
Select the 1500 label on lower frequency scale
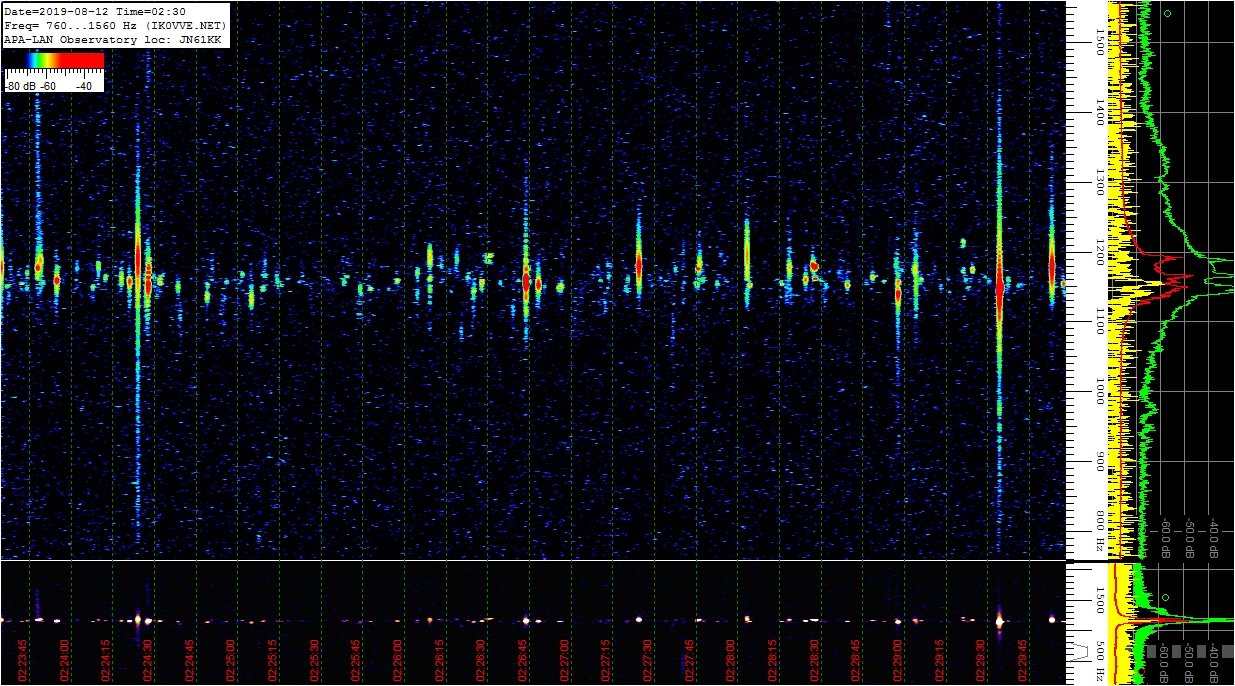point(1100,600)
